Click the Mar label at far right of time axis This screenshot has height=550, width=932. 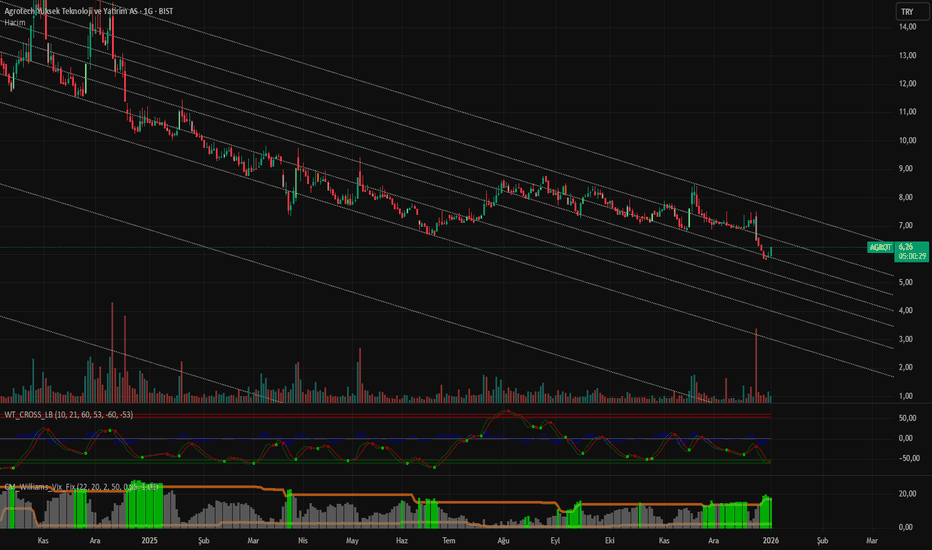coord(872,540)
